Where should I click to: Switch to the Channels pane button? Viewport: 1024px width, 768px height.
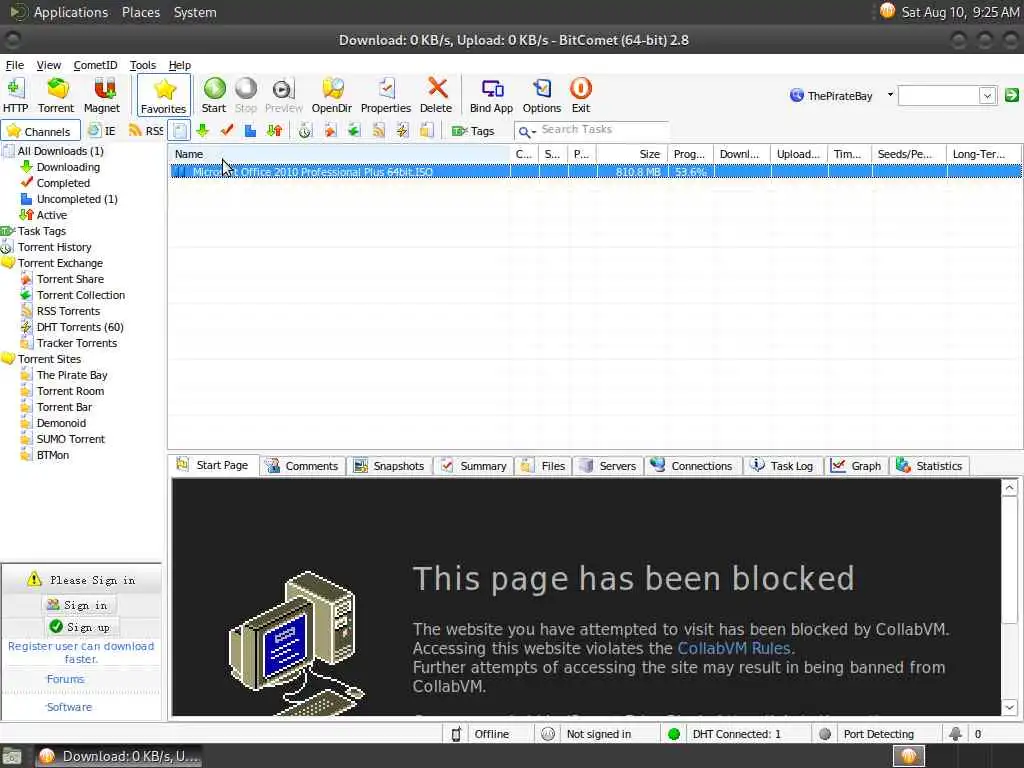40,131
